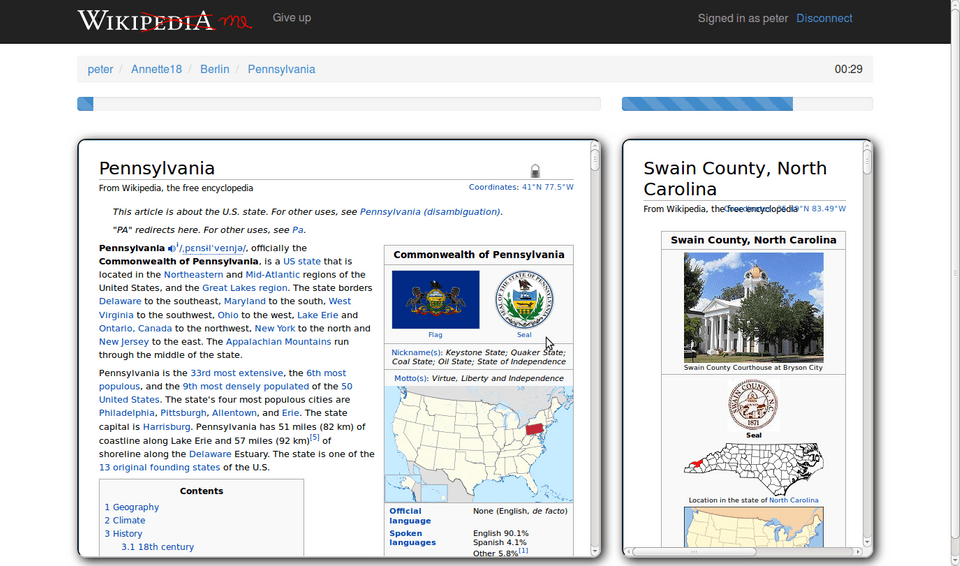This screenshot has height=566, width=960.
Task: Open the Philadelphia link
Action: 127,413
